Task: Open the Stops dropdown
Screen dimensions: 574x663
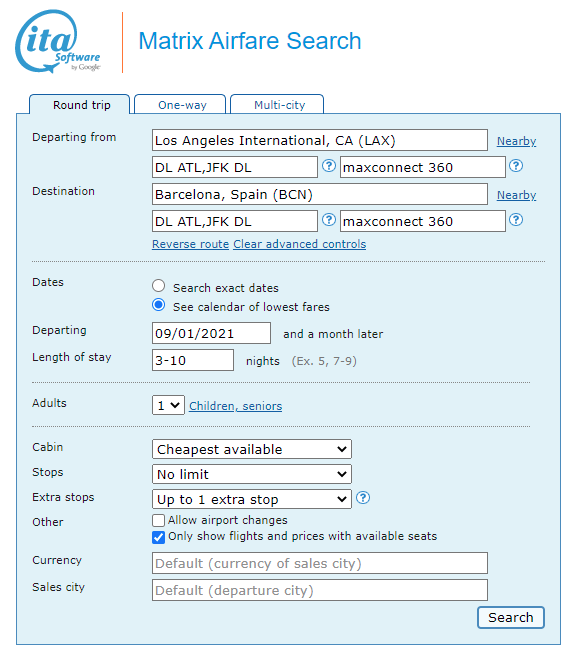Action: tap(251, 474)
